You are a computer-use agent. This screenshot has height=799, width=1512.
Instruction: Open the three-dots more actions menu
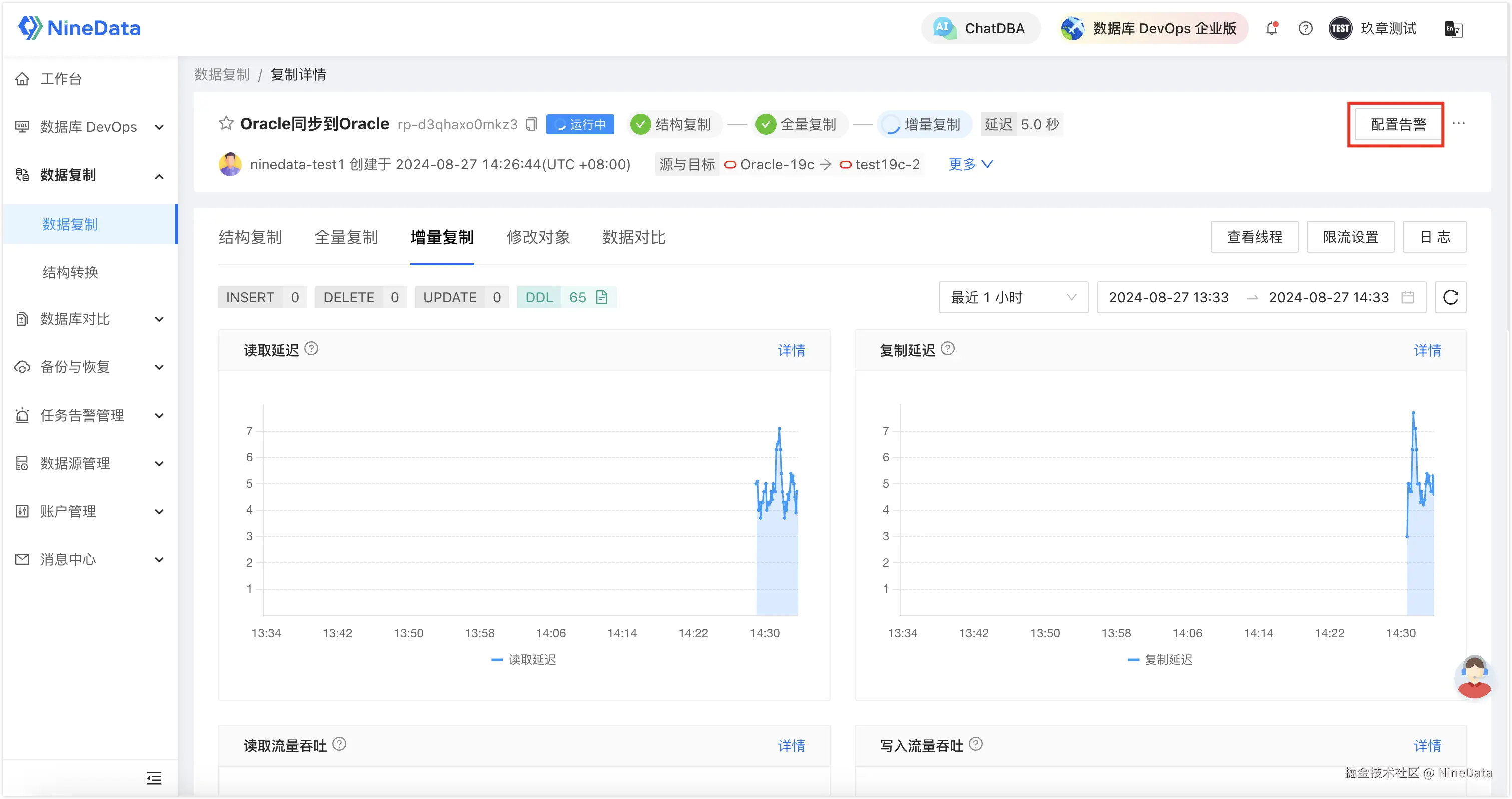tap(1458, 123)
